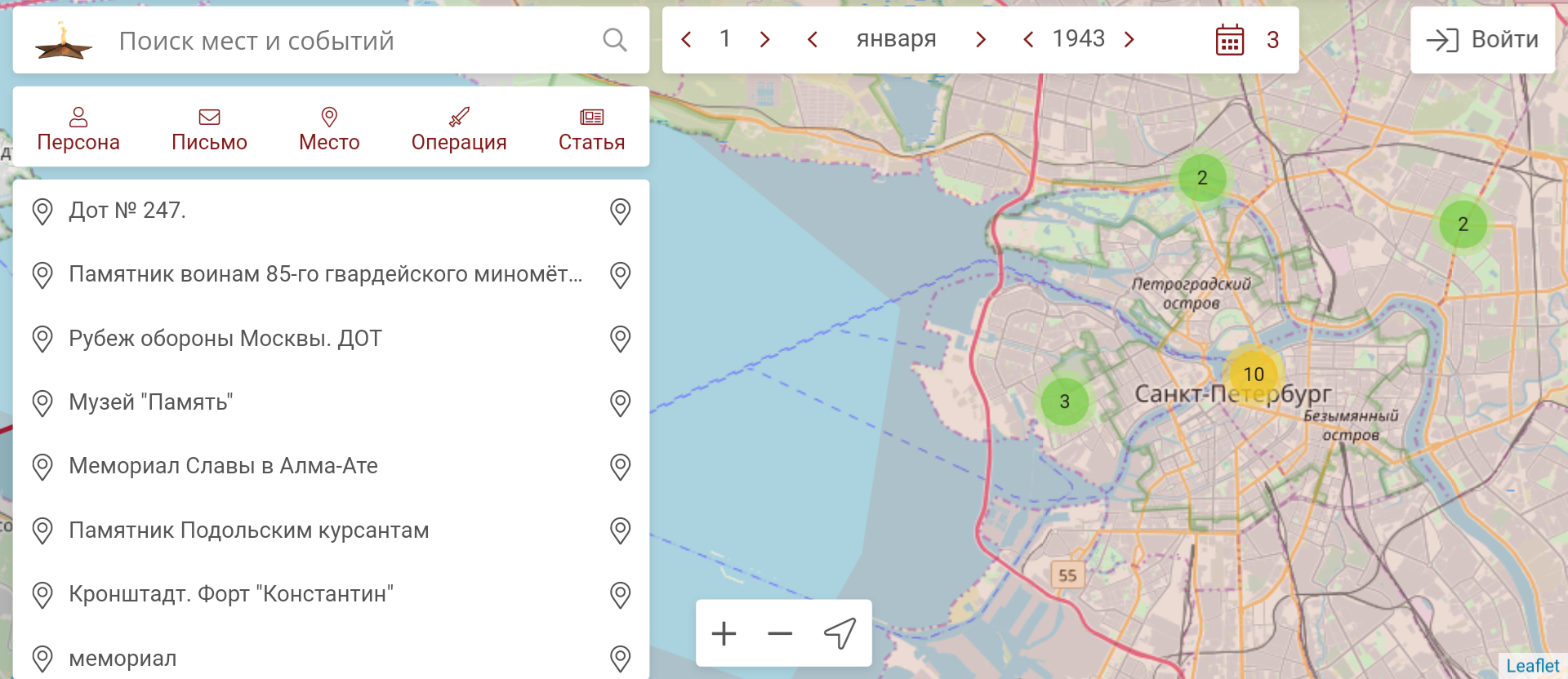Open the green cluster marker 3
1568x679 pixels.
[1065, 402]
